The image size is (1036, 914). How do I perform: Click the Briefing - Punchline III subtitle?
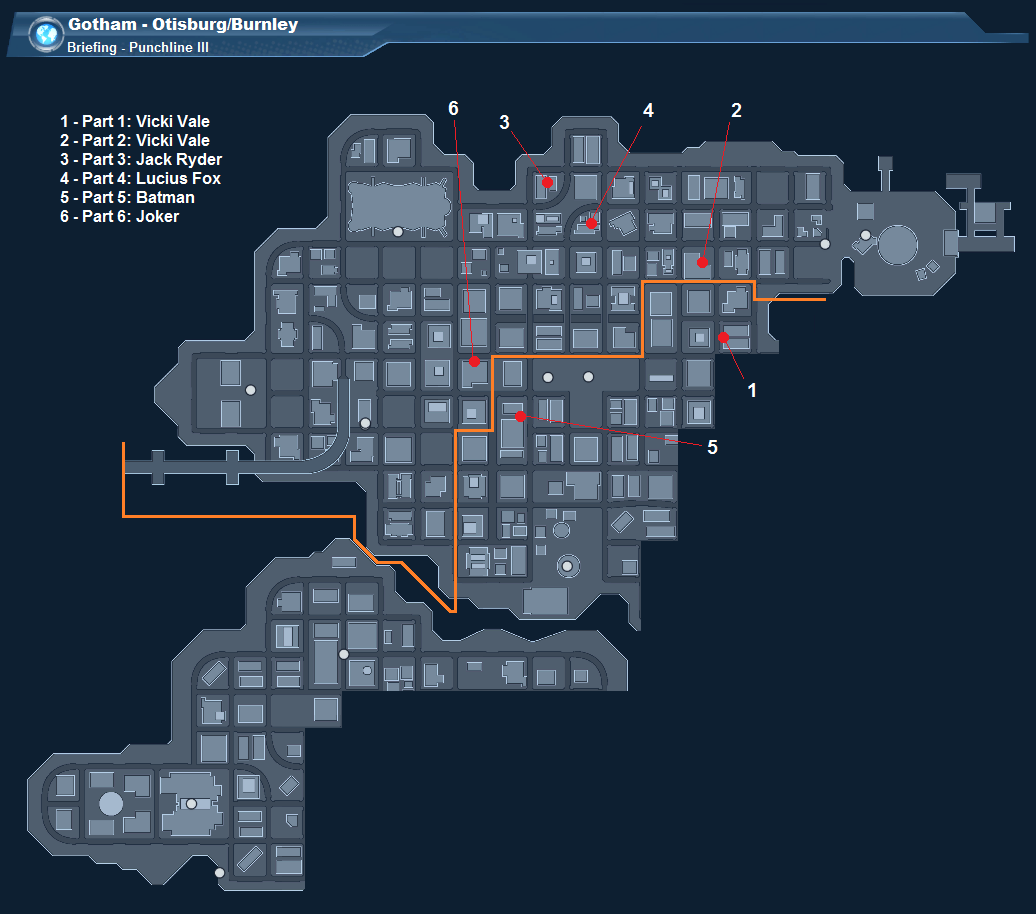137,48
